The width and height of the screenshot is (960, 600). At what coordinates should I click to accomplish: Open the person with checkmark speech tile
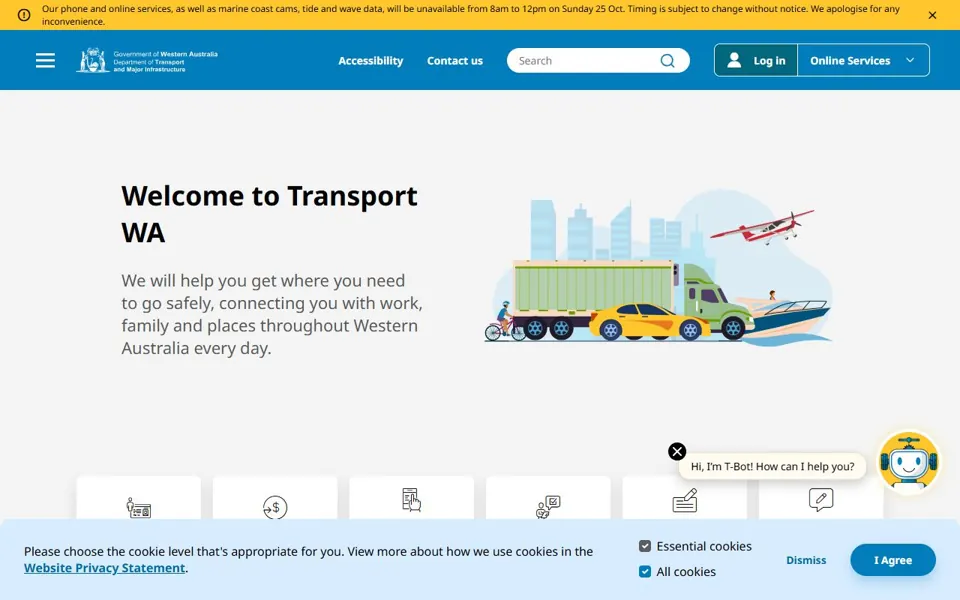(x=548, y=498)
